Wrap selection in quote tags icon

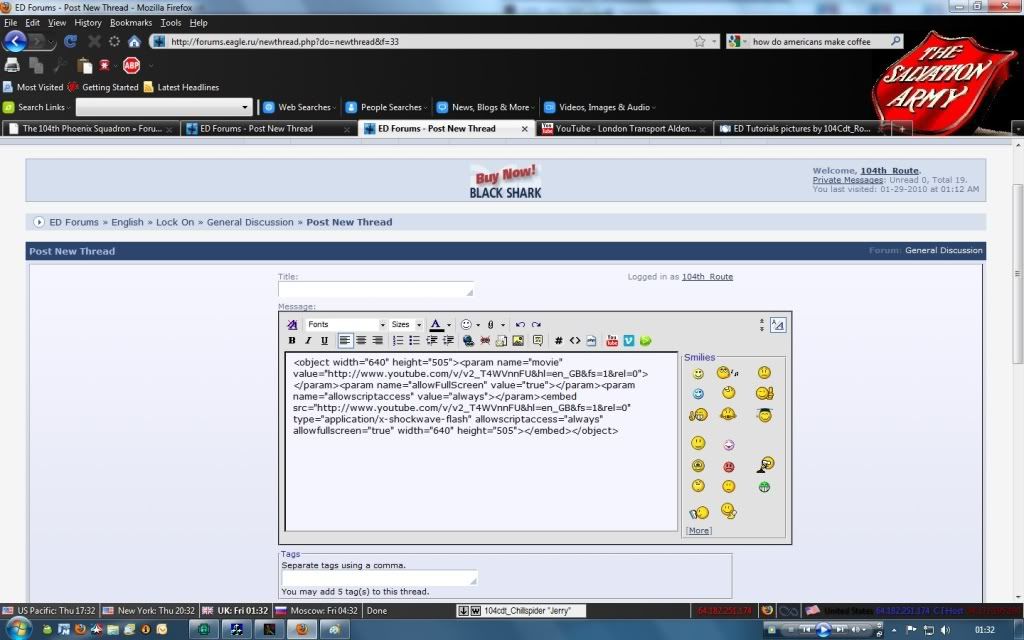(x=537, y=341)
